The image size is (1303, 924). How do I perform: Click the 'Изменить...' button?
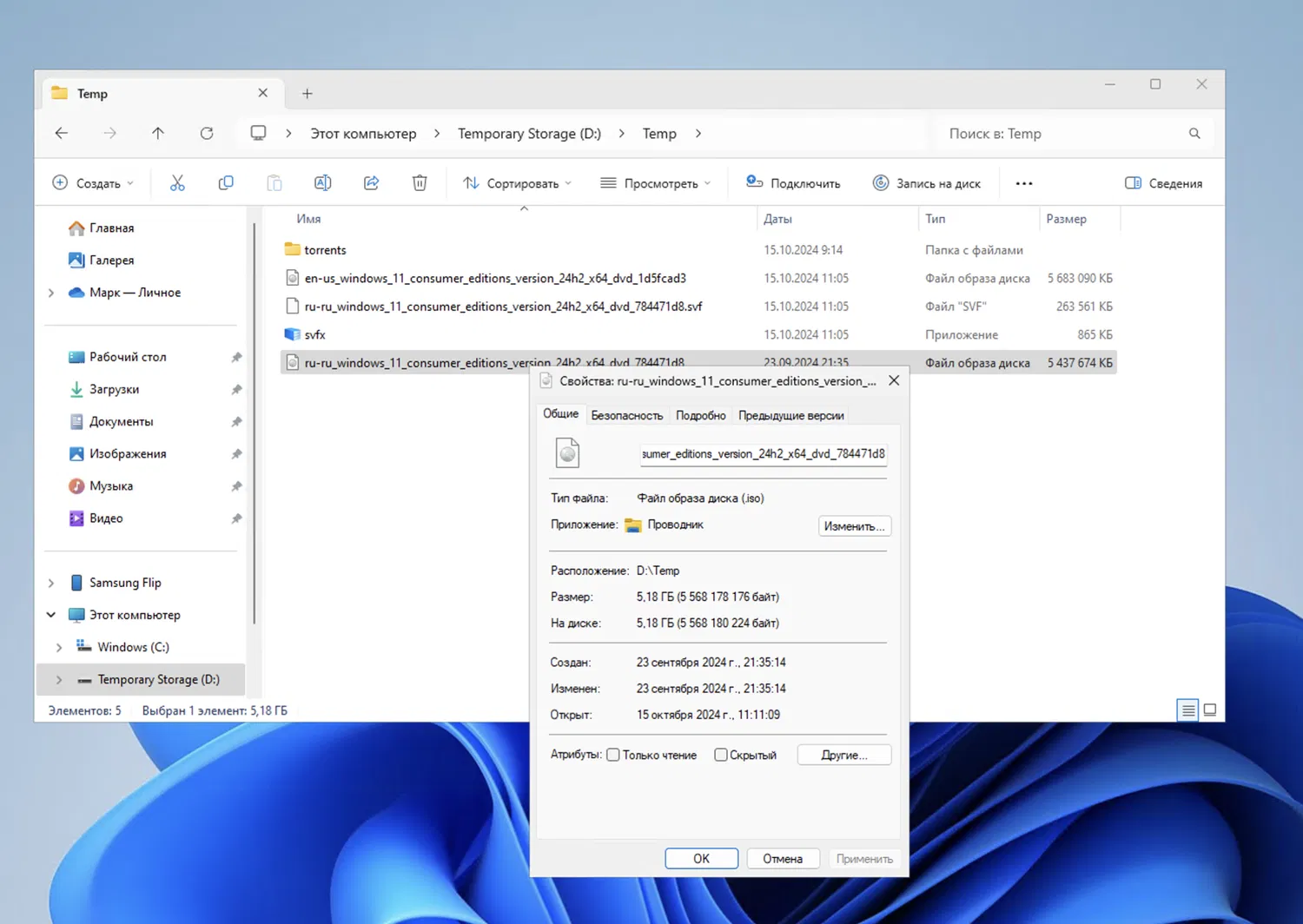click(x=854, y=526)
